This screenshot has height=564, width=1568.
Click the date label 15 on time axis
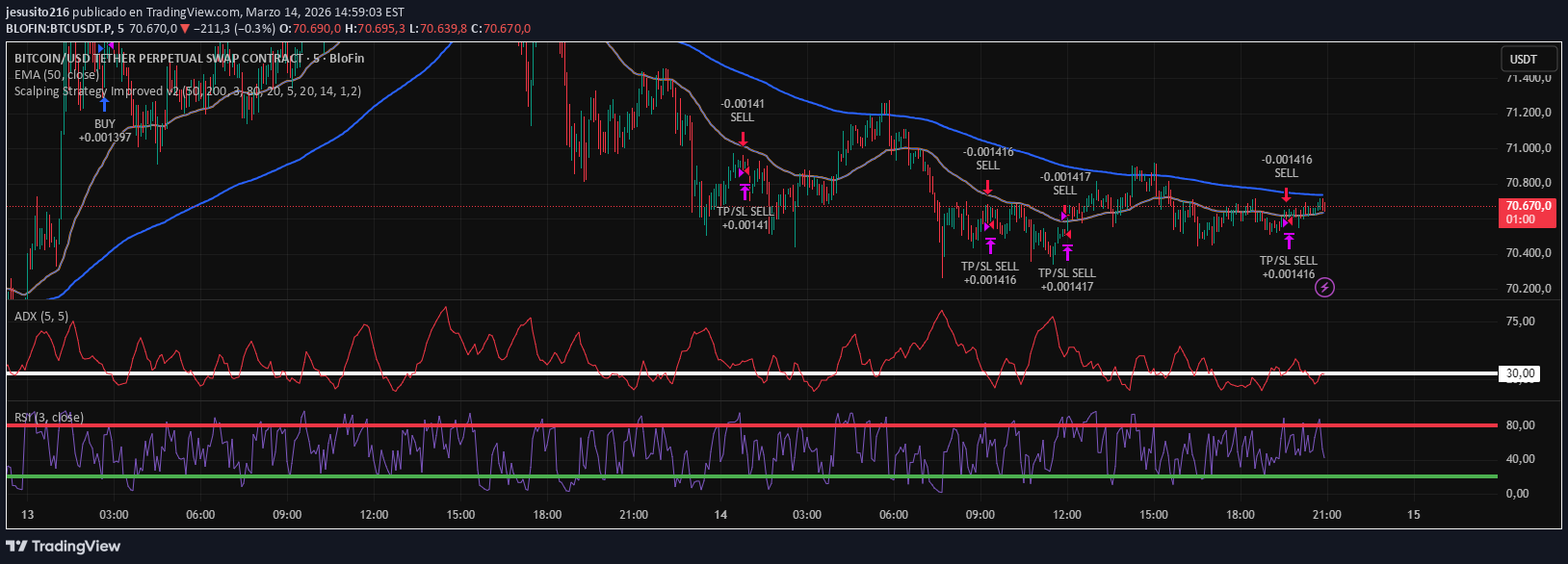tap(1414, 515)
